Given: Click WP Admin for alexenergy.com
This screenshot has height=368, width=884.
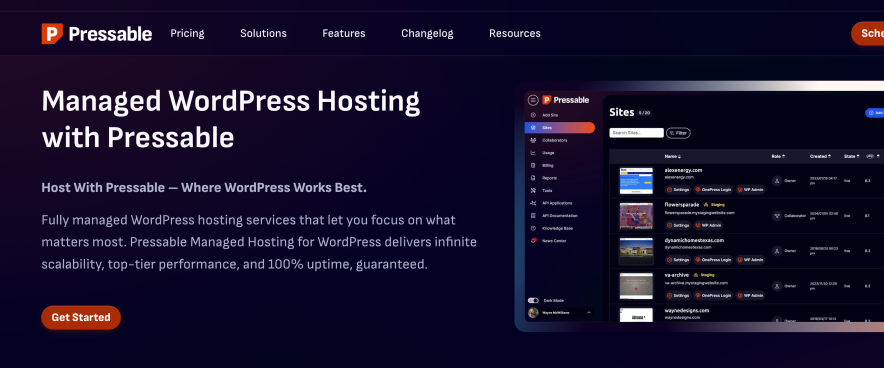Looking at the screenshot, I should pos(750,190).
